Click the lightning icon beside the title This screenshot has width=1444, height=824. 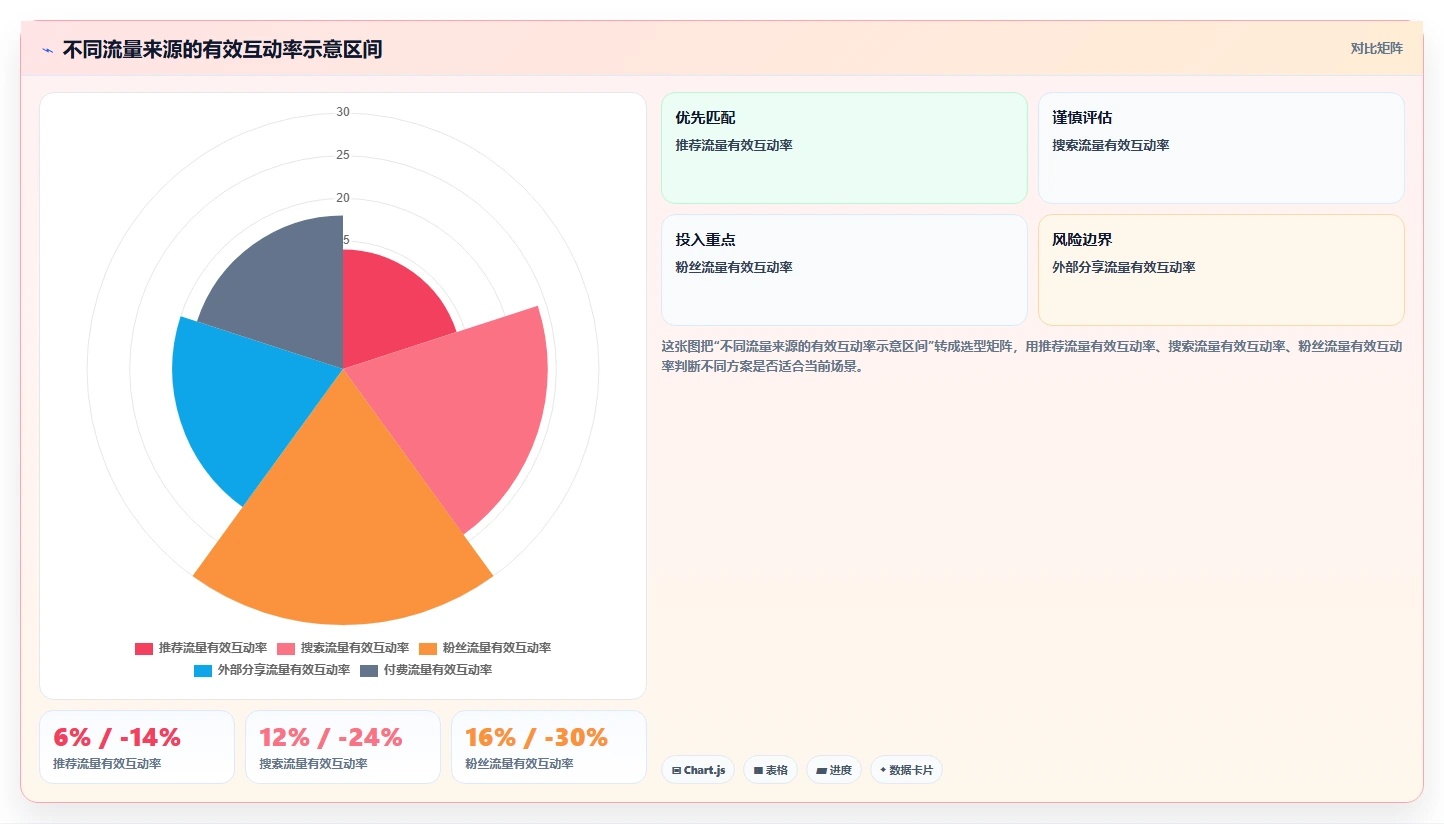click(x=47, y=50)
